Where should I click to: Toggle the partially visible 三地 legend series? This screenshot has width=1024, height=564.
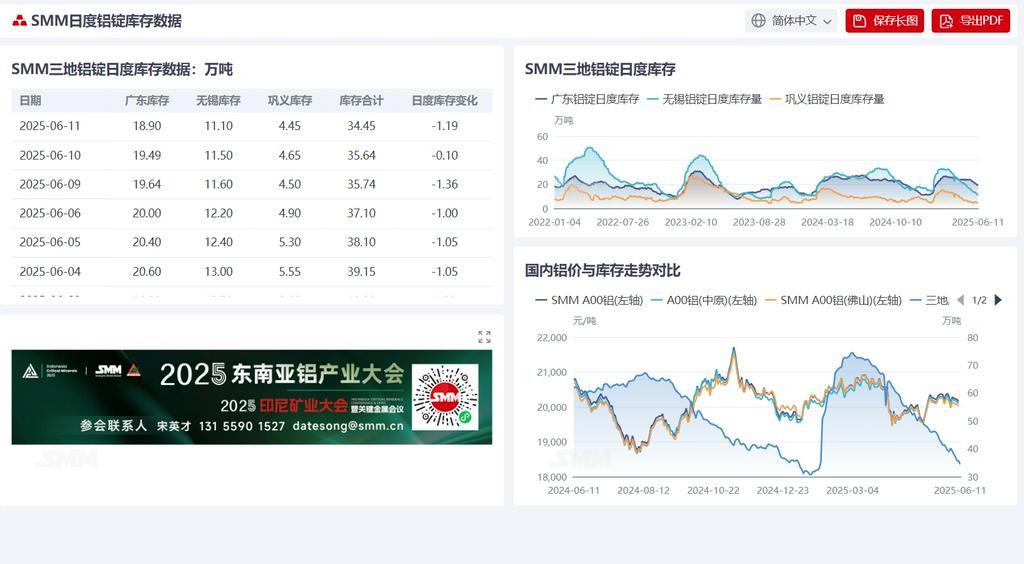(x=929, y=300)
